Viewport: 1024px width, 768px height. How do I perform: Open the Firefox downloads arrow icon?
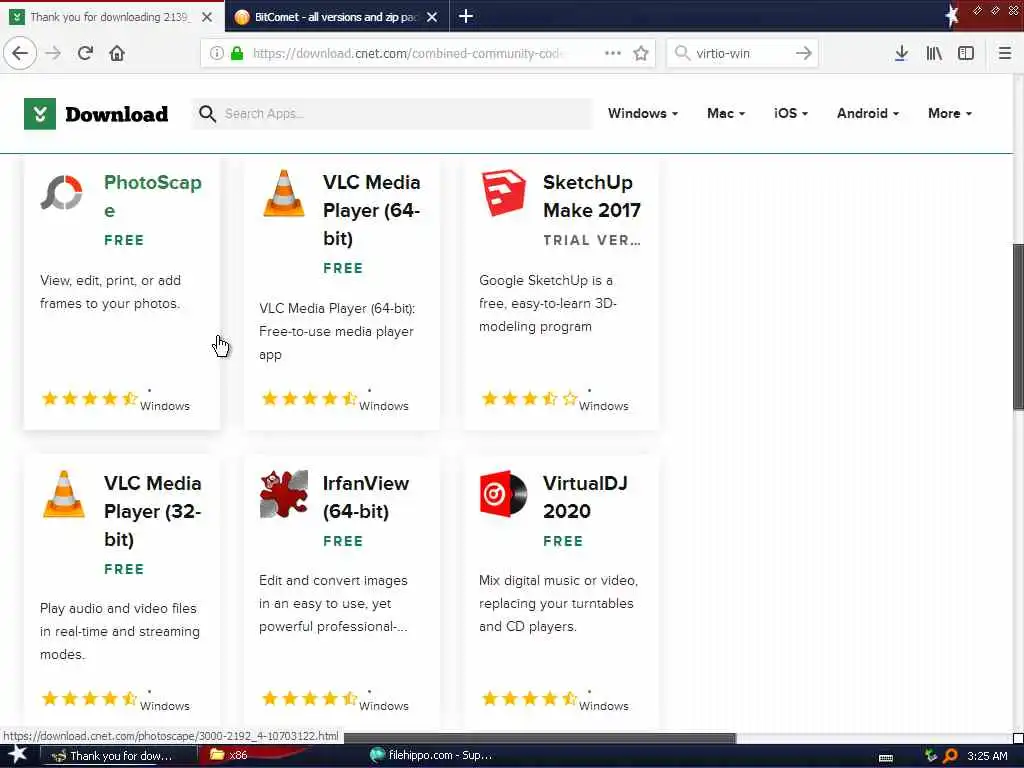pyautogui.click(x=901, y=53)
